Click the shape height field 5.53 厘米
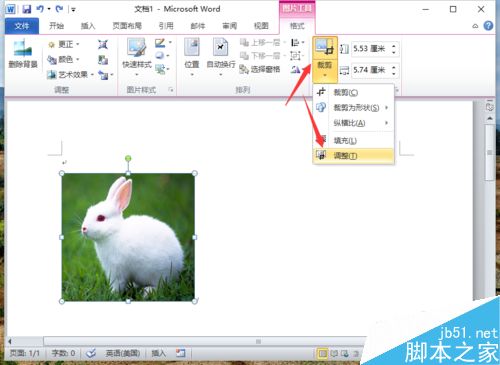This screenshot has height=365, width=500. [371, 49]
